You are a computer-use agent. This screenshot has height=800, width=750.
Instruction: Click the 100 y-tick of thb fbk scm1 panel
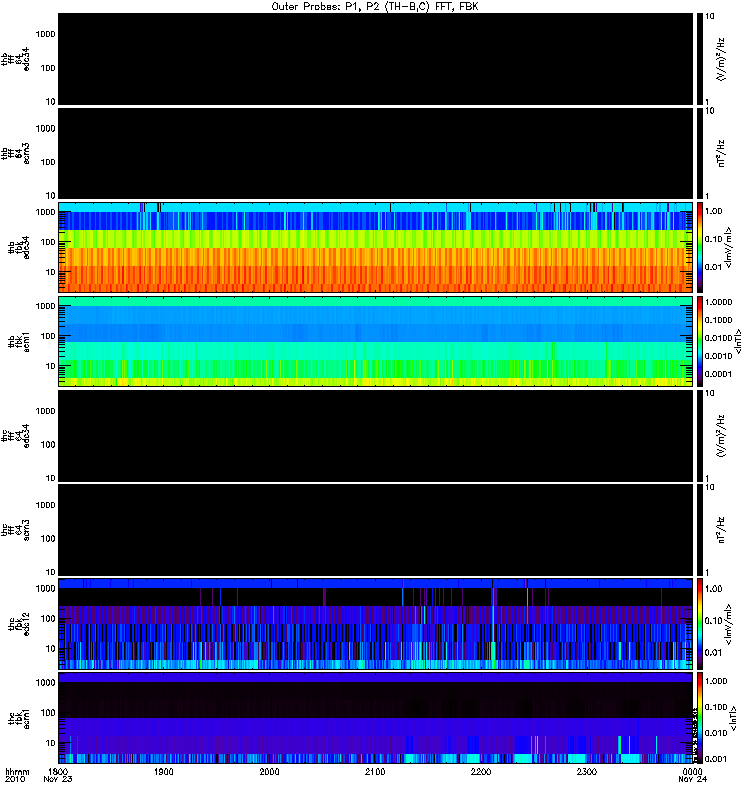pyautogui.click(x=48, y=336)
